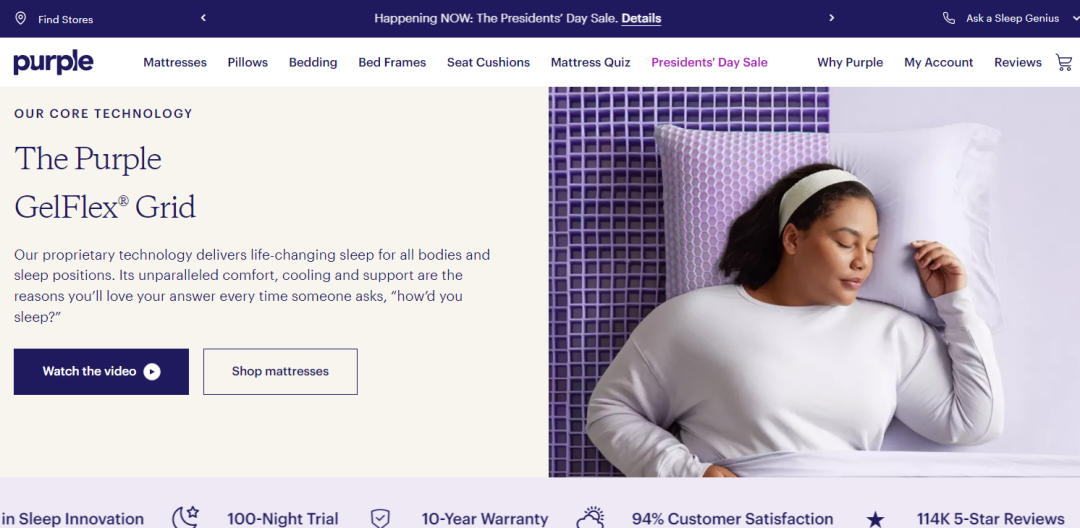1080x528 pixels.
Task: Show previous announcement with the left arrow
Action: [203, 18]
